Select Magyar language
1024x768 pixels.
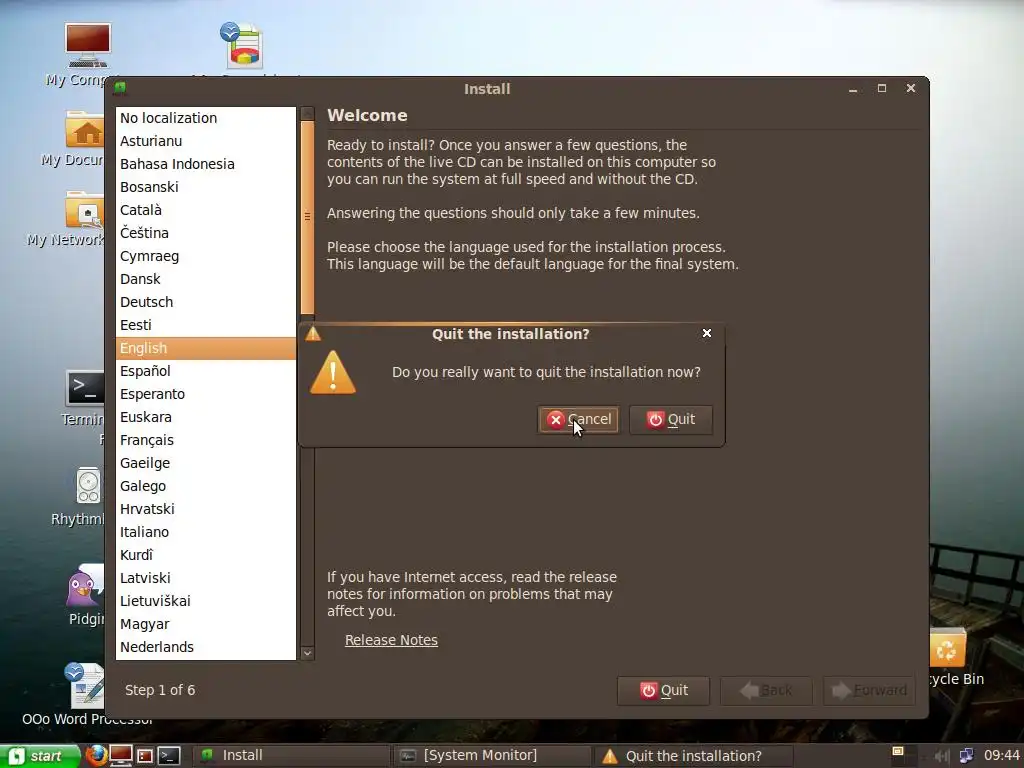206,624
